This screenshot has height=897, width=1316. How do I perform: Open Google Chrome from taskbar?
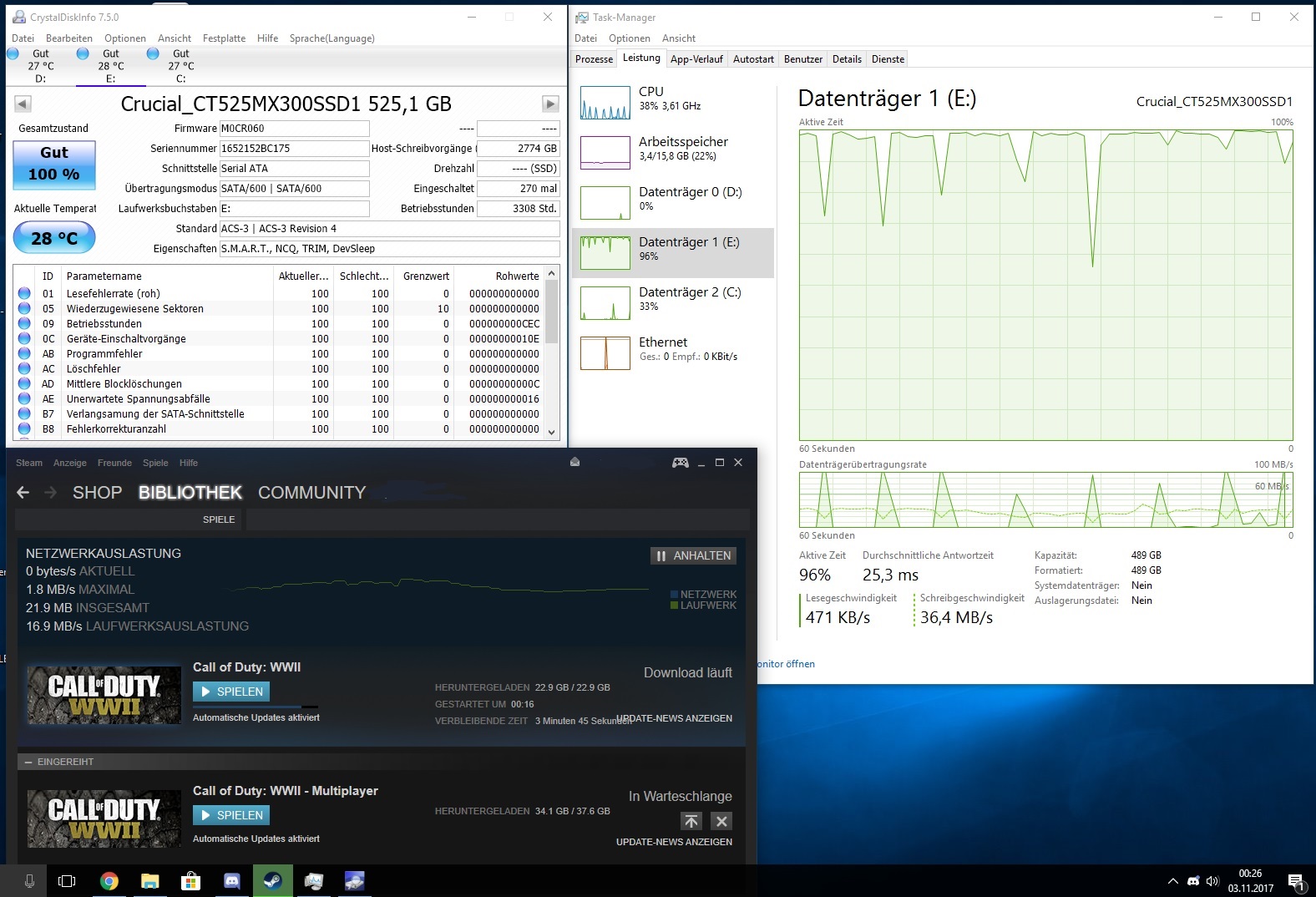[x=109, y=881]
